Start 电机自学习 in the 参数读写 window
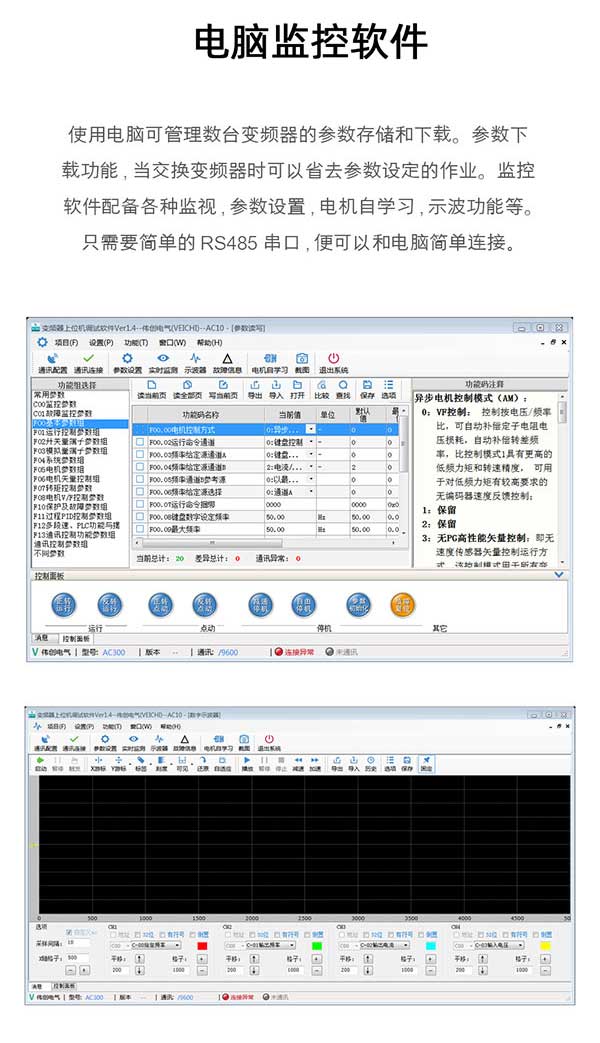Image resolution: width=600 pixels, height=1043 pixels. 269,363
